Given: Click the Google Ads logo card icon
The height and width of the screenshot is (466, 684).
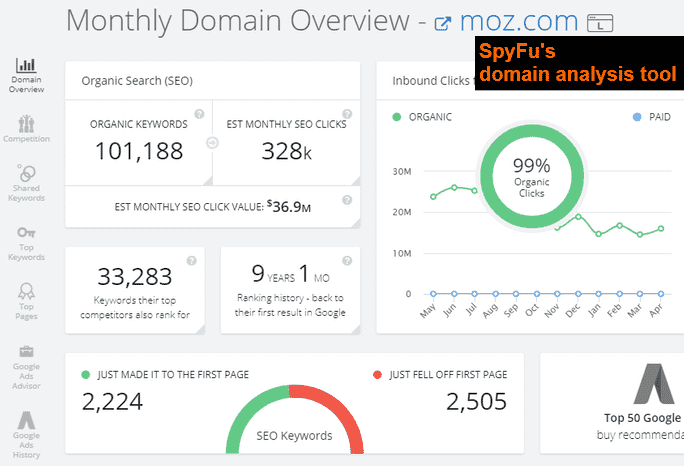Looking at the screenshot, I should (x=654, y=384).
